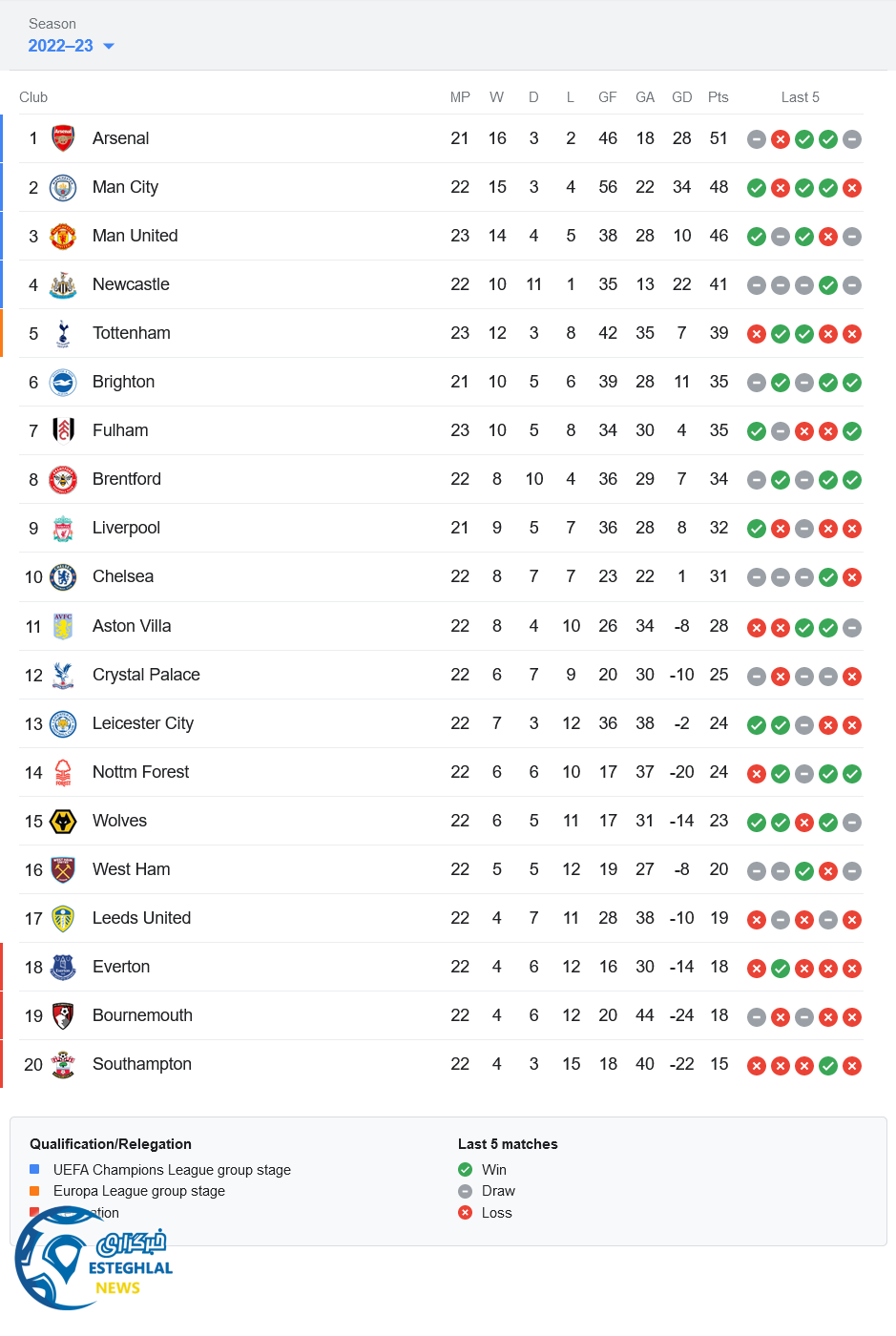Open the Newcastle team link
The width and height of the screenshot is (896, 1336).
131,284
